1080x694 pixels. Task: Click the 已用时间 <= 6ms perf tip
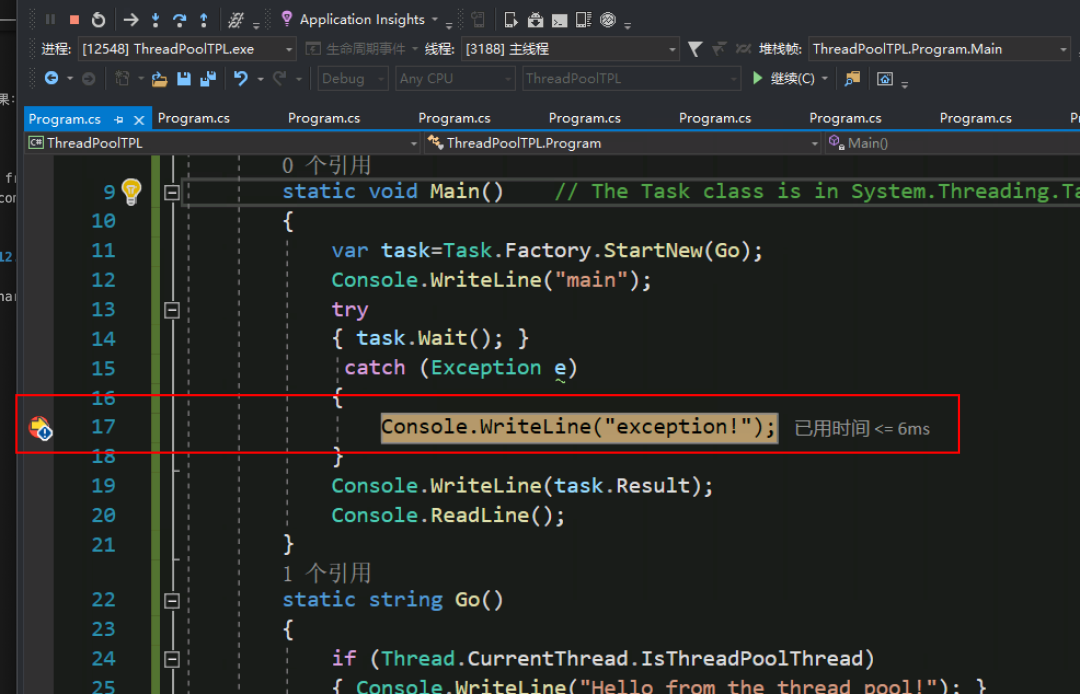(x=862, y=429)
